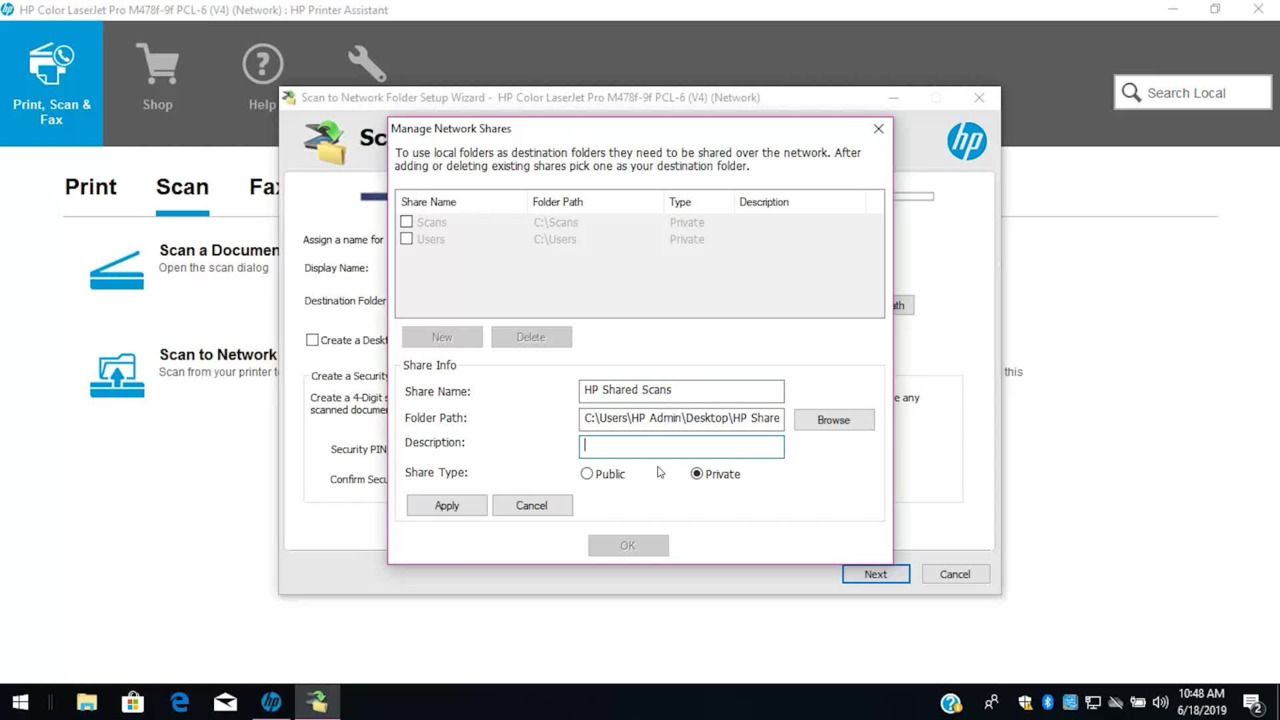Click into the Share Name field
The image size is (1280, 720).
coord(681,391)
